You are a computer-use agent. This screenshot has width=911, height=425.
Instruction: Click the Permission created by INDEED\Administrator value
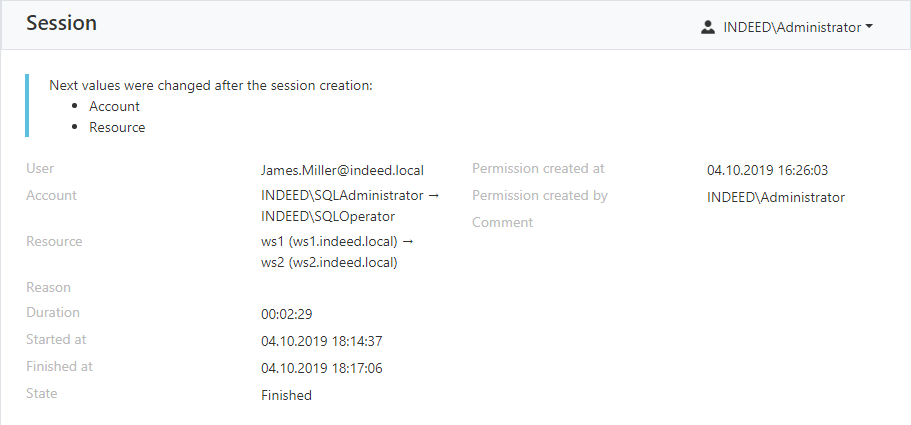coord(776,197)
